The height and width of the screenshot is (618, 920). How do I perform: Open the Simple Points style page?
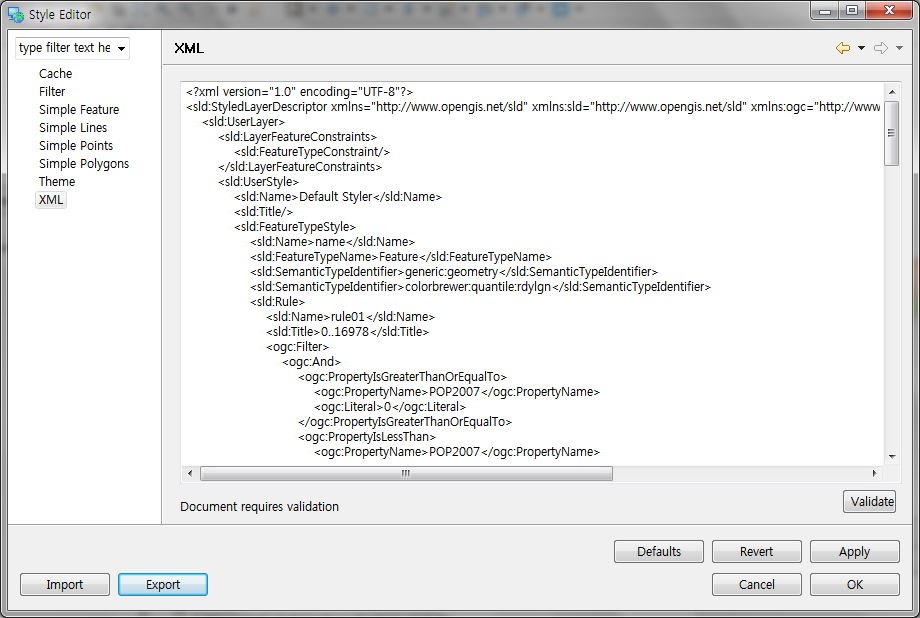(74, 145)
